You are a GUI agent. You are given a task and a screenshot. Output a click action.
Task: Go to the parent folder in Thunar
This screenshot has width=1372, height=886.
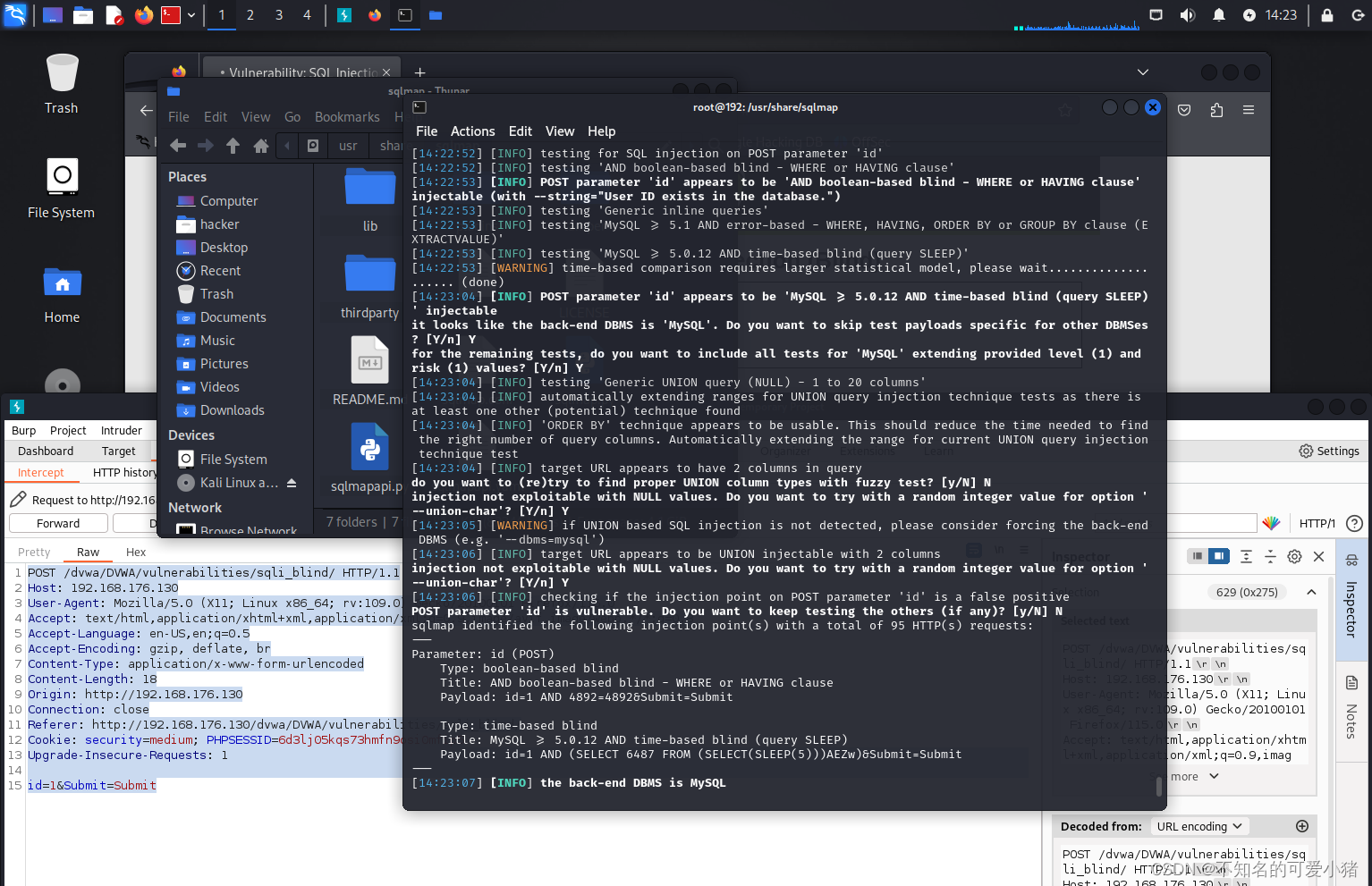pos(233,146)
